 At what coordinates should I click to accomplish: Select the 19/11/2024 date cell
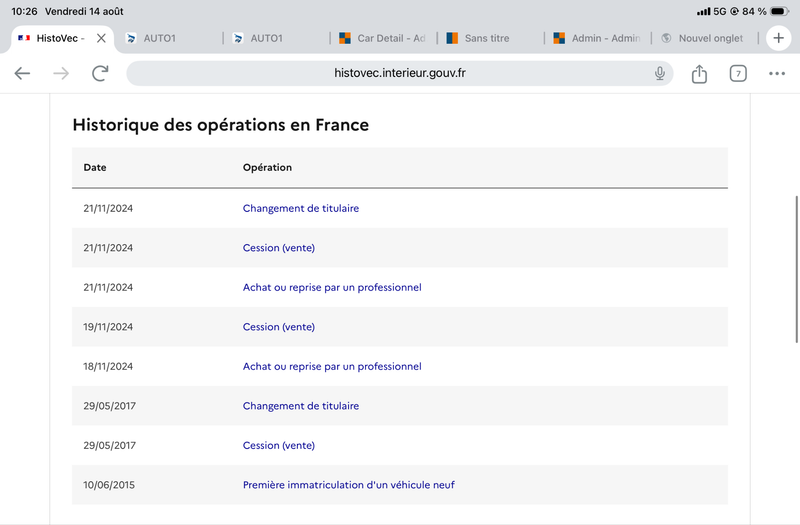pyautogui.click(x=108, y=327)
